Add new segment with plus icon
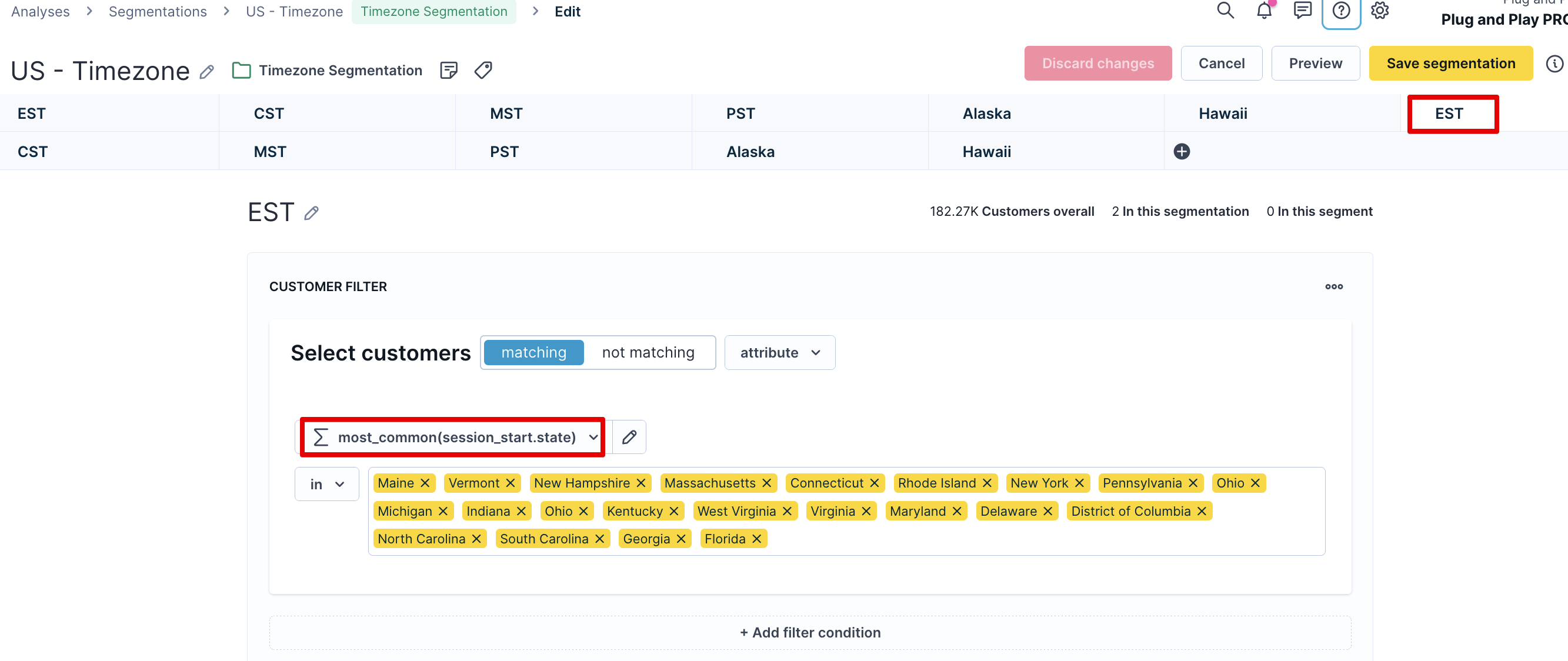1568x661 pixels. tap(1182, 152)
